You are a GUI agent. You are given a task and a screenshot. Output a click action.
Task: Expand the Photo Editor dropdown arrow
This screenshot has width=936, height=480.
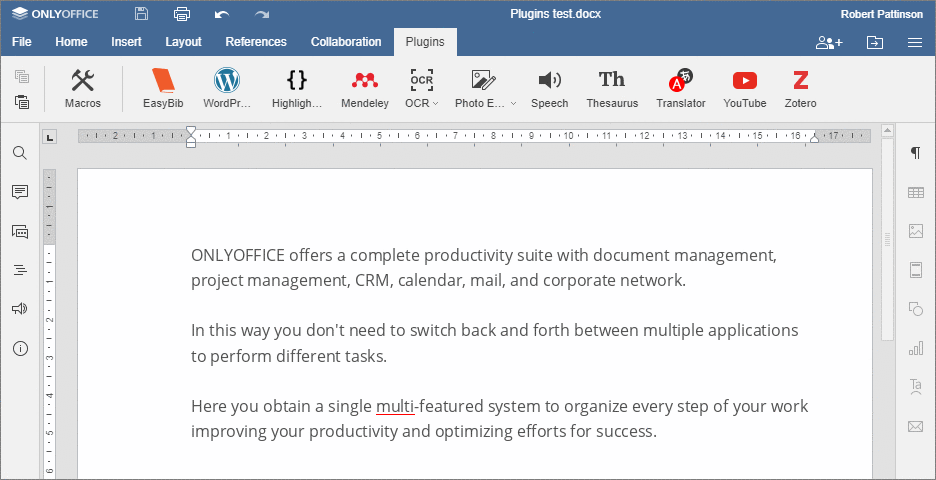tap(513, 103)
